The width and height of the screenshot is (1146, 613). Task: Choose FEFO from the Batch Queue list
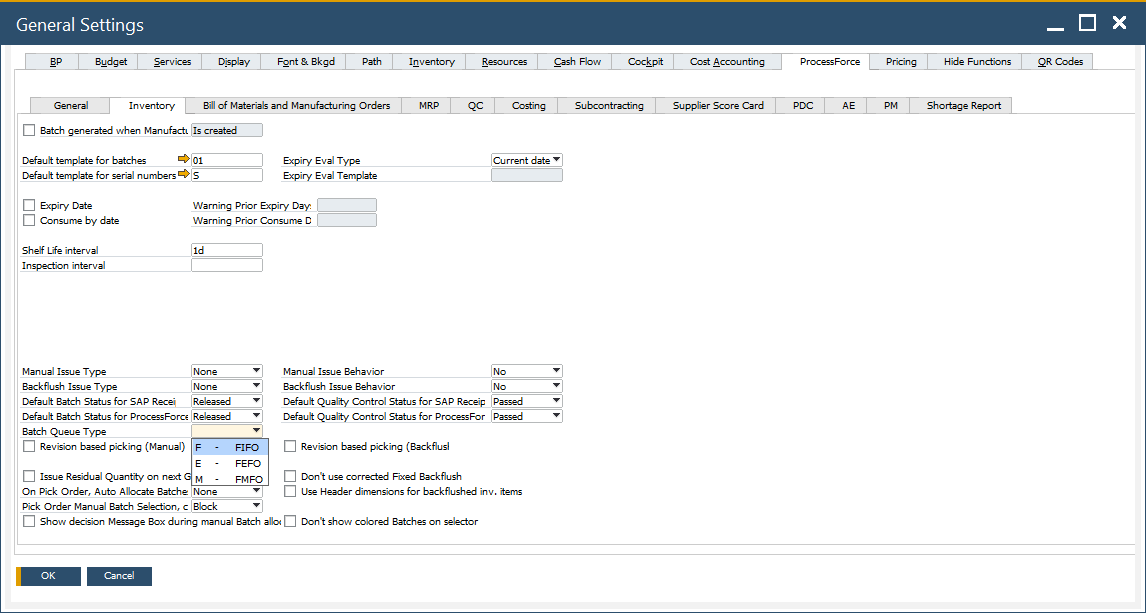[x=230, y=464]
